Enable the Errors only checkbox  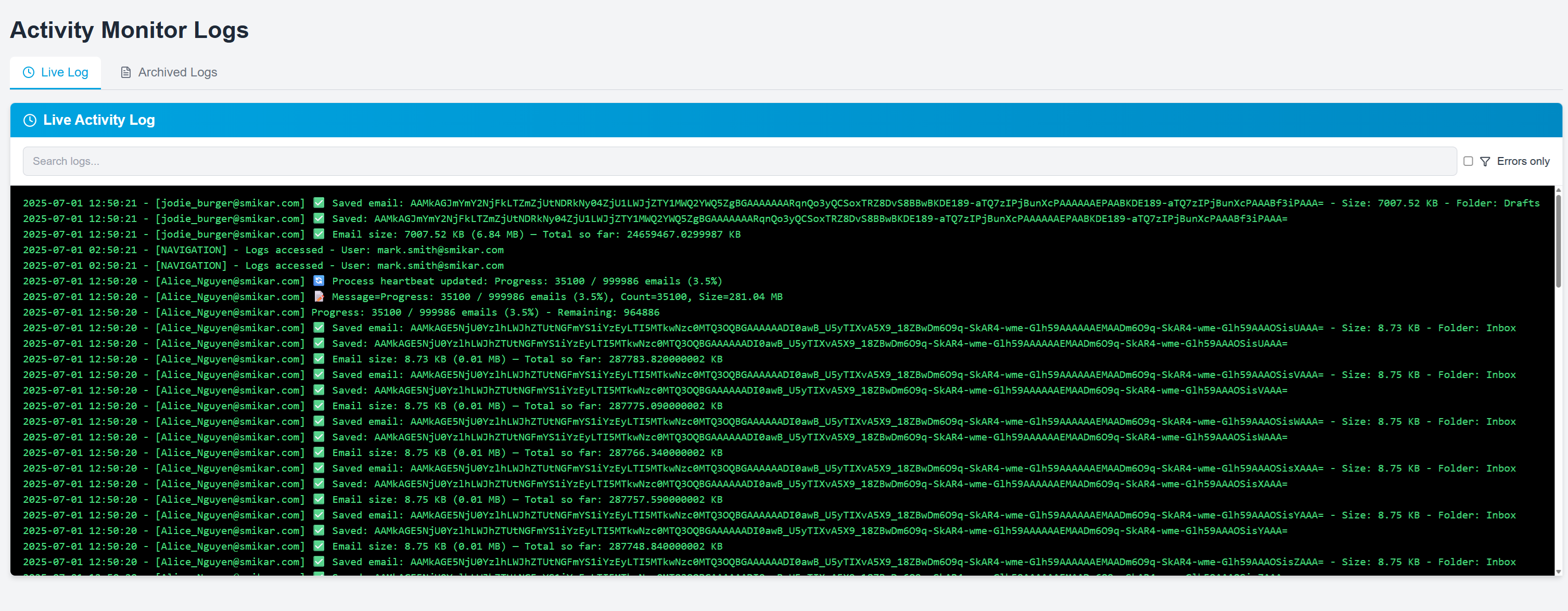pos(1468,161)
